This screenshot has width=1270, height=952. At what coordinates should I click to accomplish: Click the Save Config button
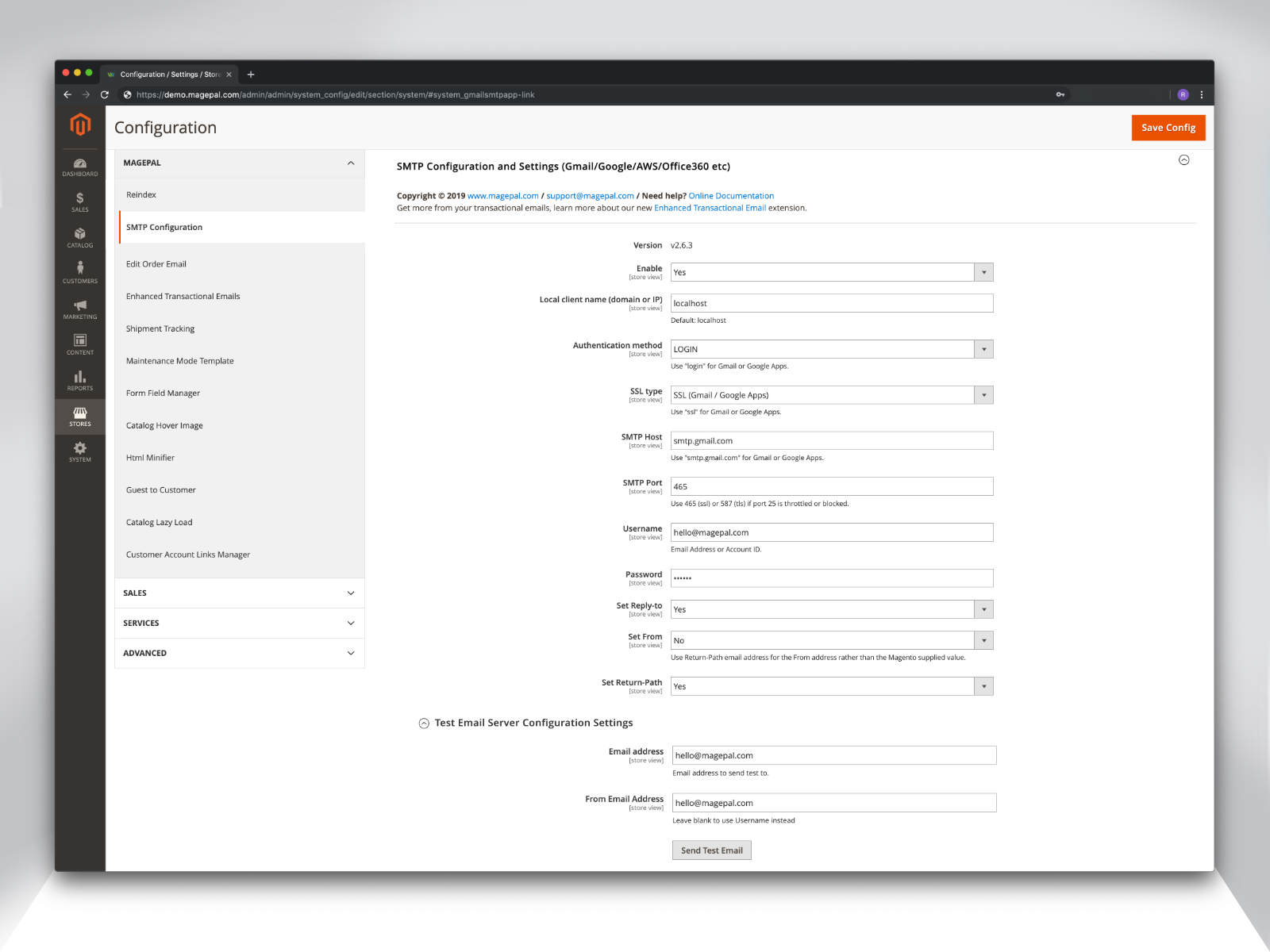tap(1168, 128)
